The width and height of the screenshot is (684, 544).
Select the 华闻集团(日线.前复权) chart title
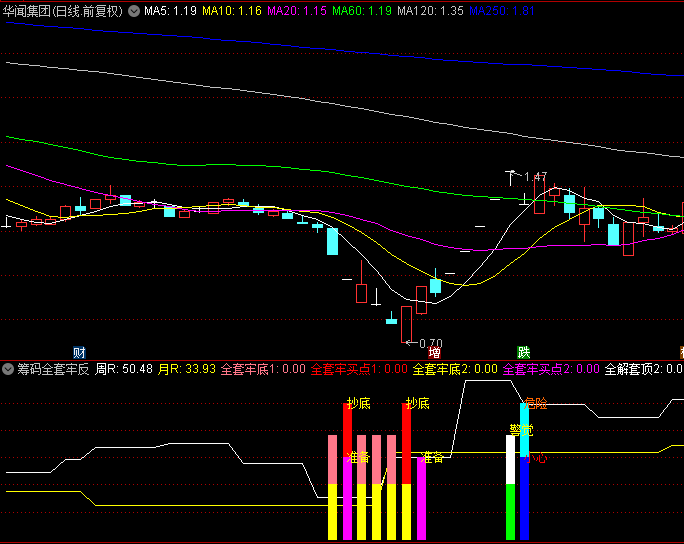(63, 11)
